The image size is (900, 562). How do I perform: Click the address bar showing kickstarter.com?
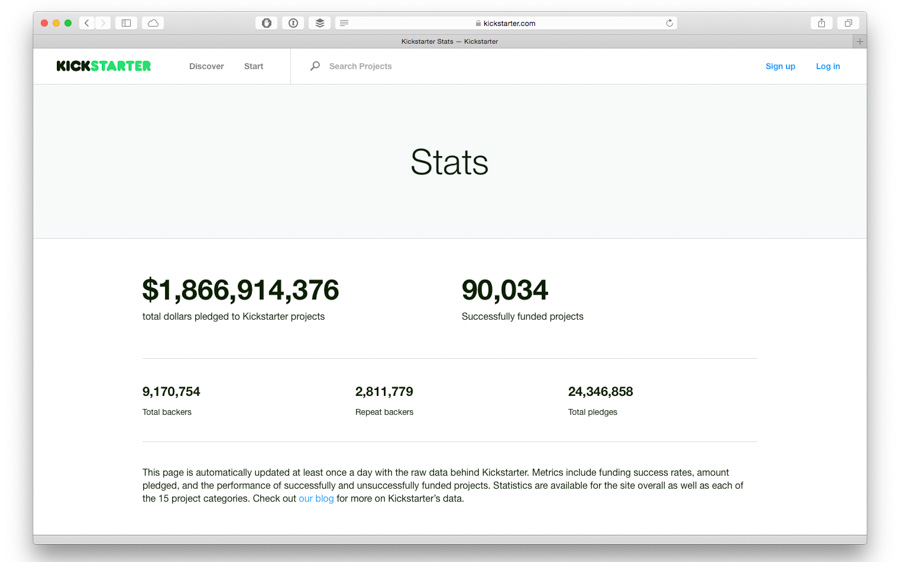point(506,23)
